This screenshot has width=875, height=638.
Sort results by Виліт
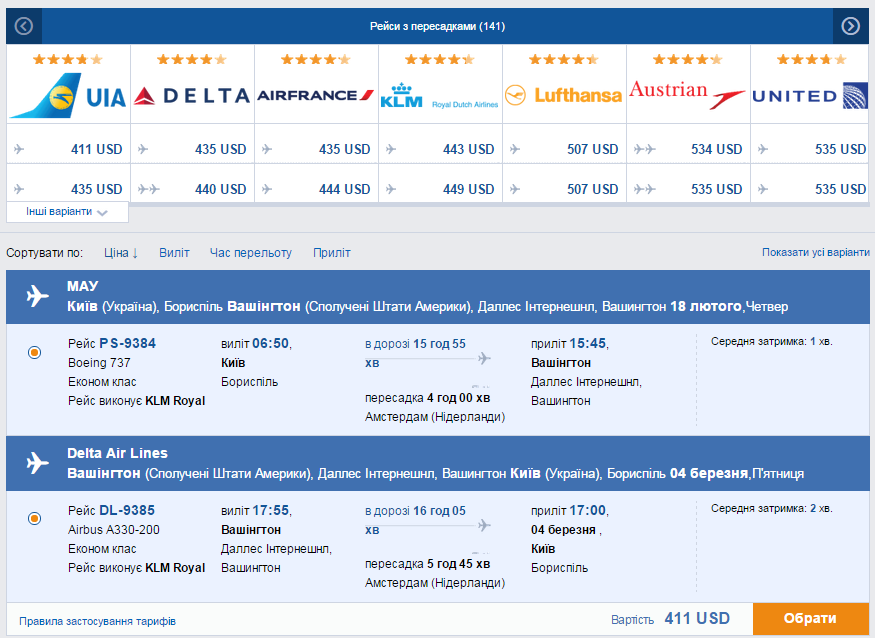click(x=174, y=253)
